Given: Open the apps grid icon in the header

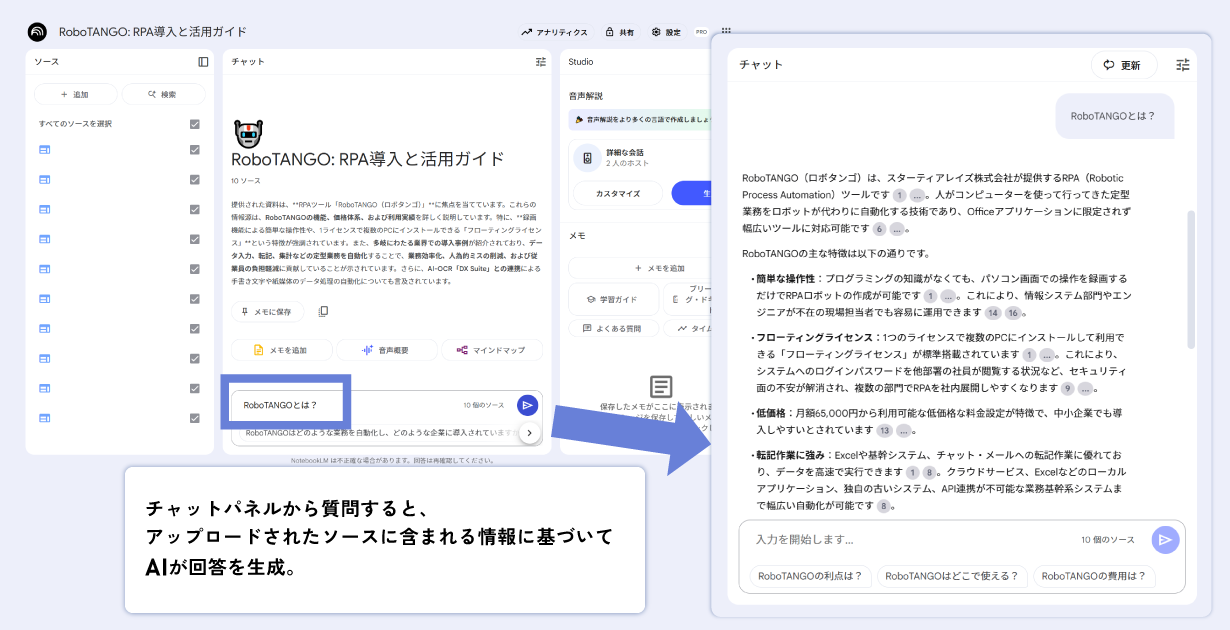Looking at the screenshot, I should pyautogui.click(x=726, y=32).
